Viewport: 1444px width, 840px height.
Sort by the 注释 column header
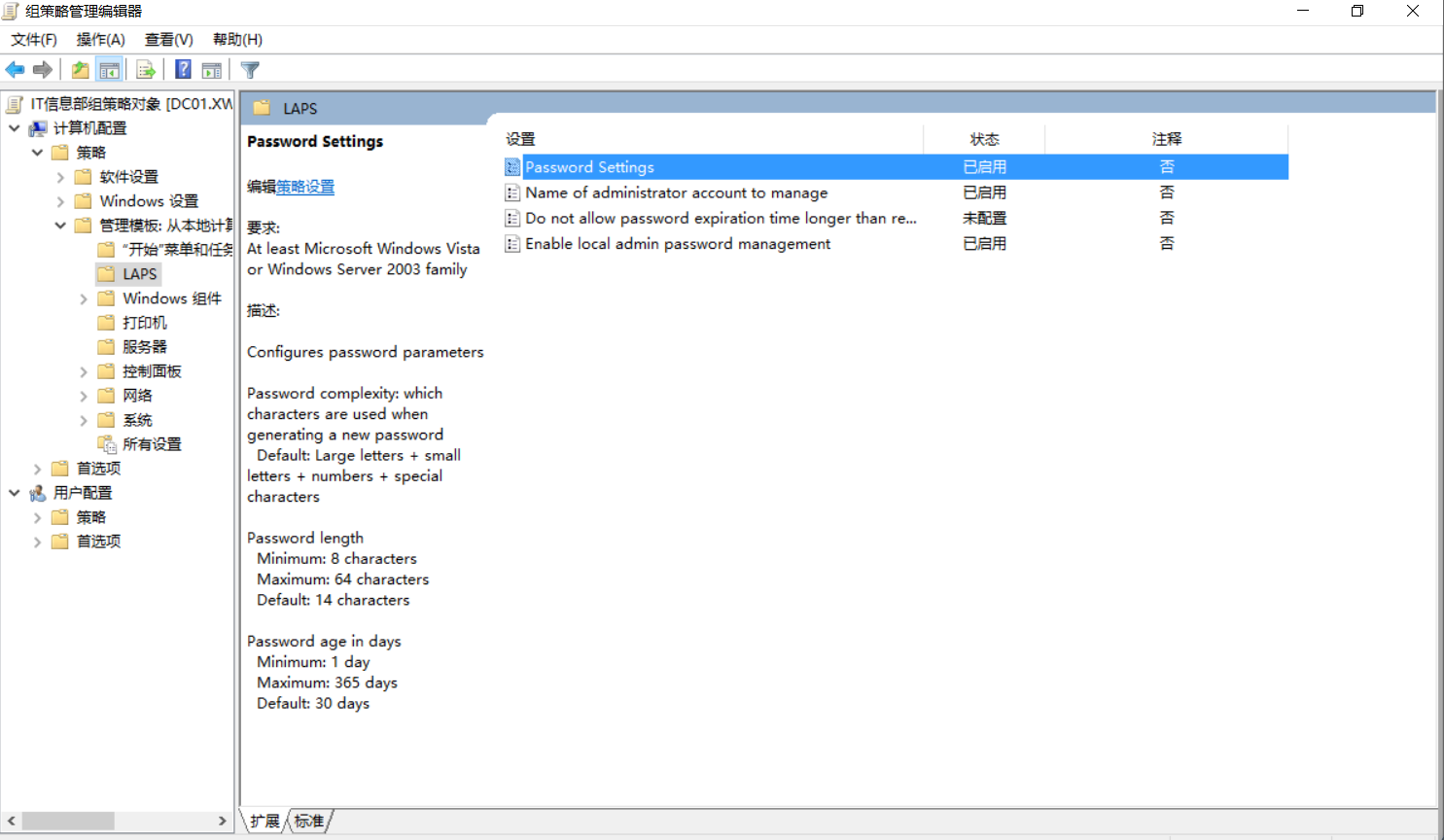point(1167,139)
